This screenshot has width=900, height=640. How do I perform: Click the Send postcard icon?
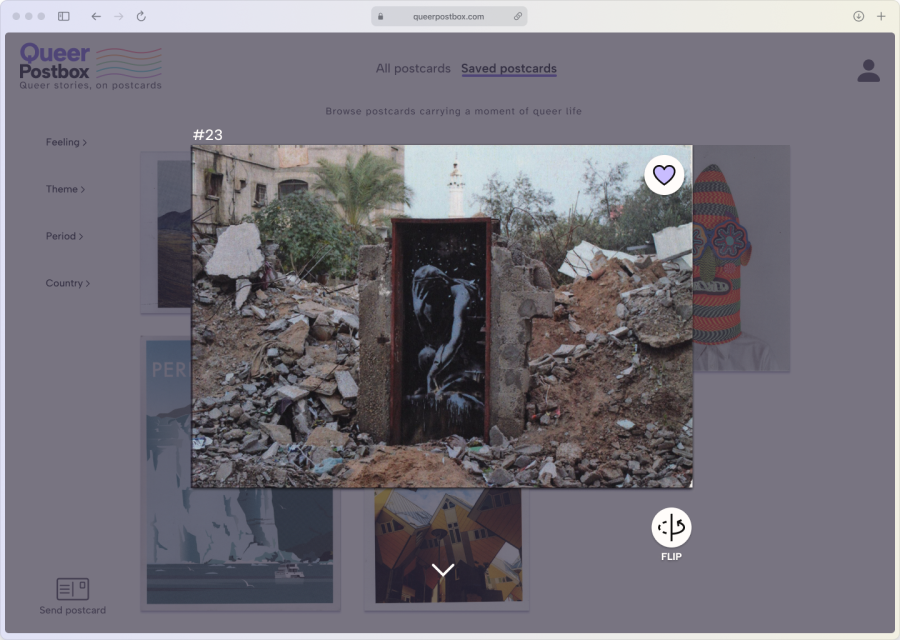pos(72,588)
